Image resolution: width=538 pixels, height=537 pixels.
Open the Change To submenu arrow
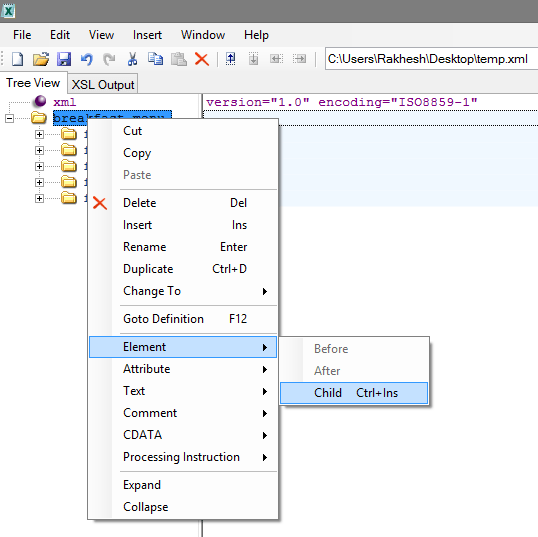(265, 291)
